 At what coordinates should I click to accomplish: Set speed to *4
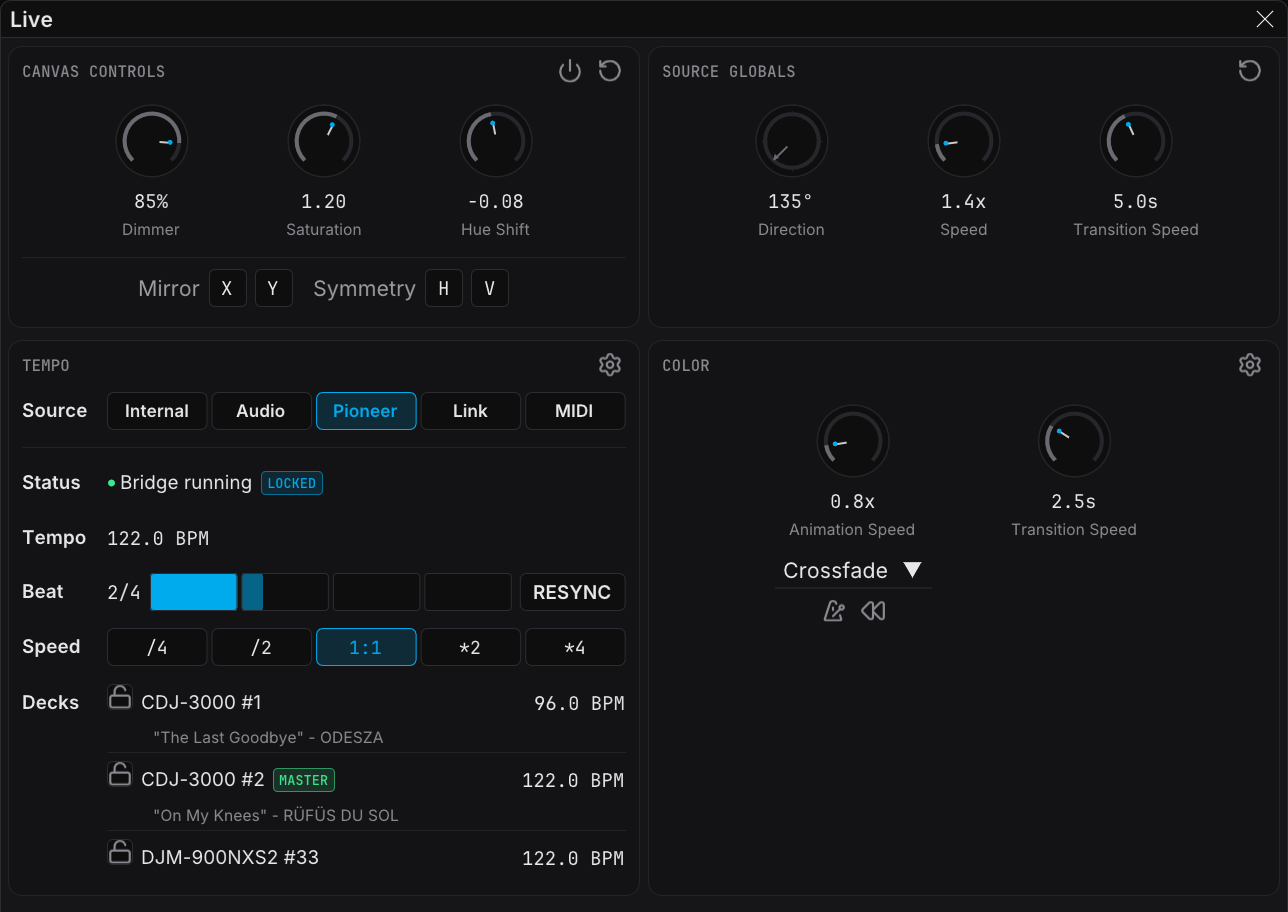[575, 647]
